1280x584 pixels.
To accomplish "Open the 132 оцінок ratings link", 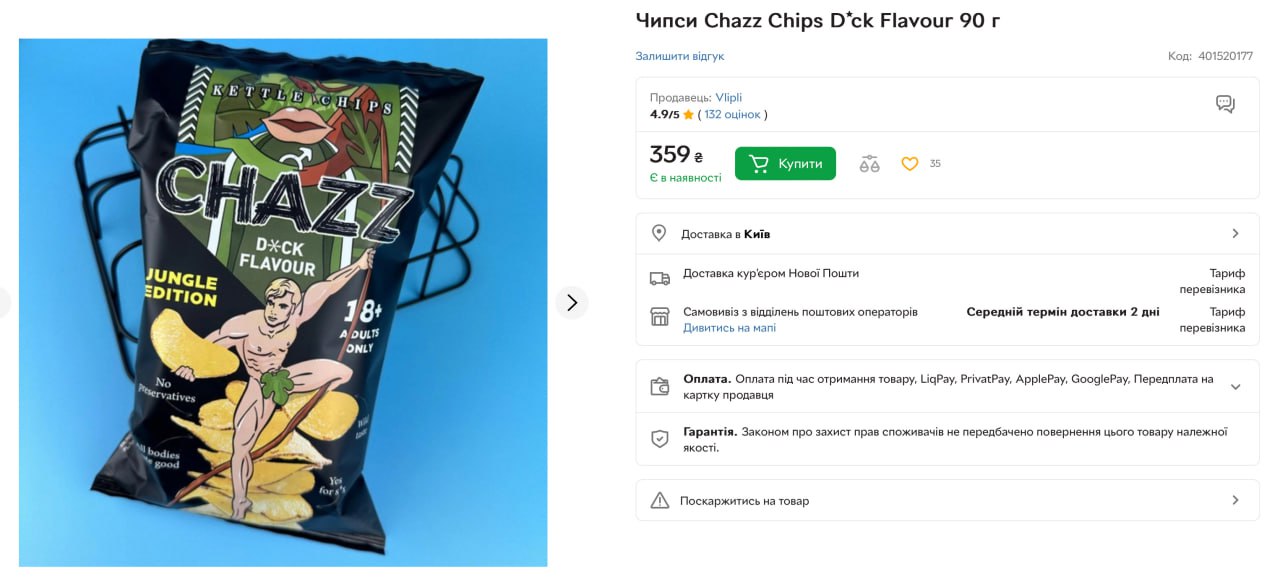I will tap(732, 114).
